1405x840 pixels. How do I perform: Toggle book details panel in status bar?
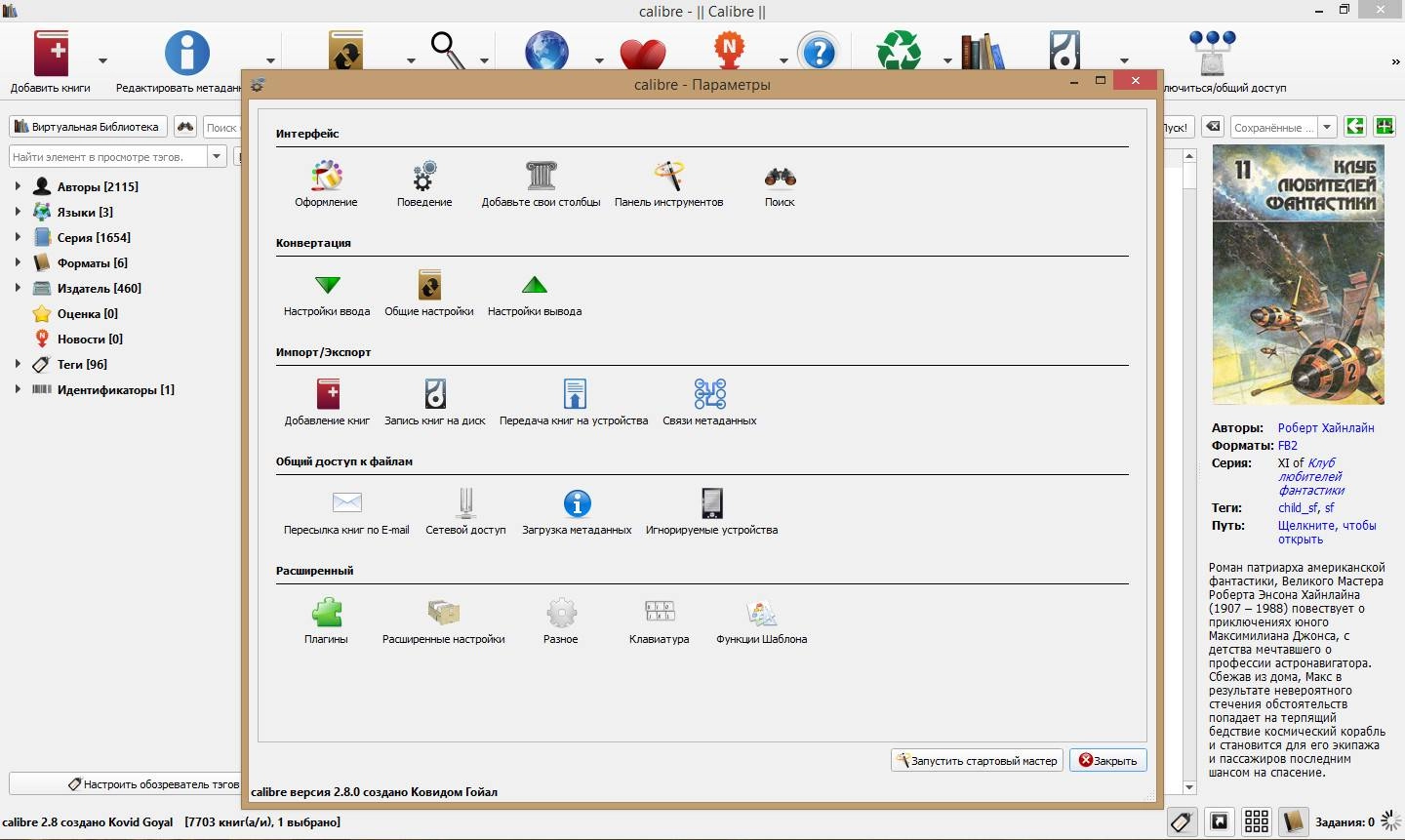tap(1294, 821)
